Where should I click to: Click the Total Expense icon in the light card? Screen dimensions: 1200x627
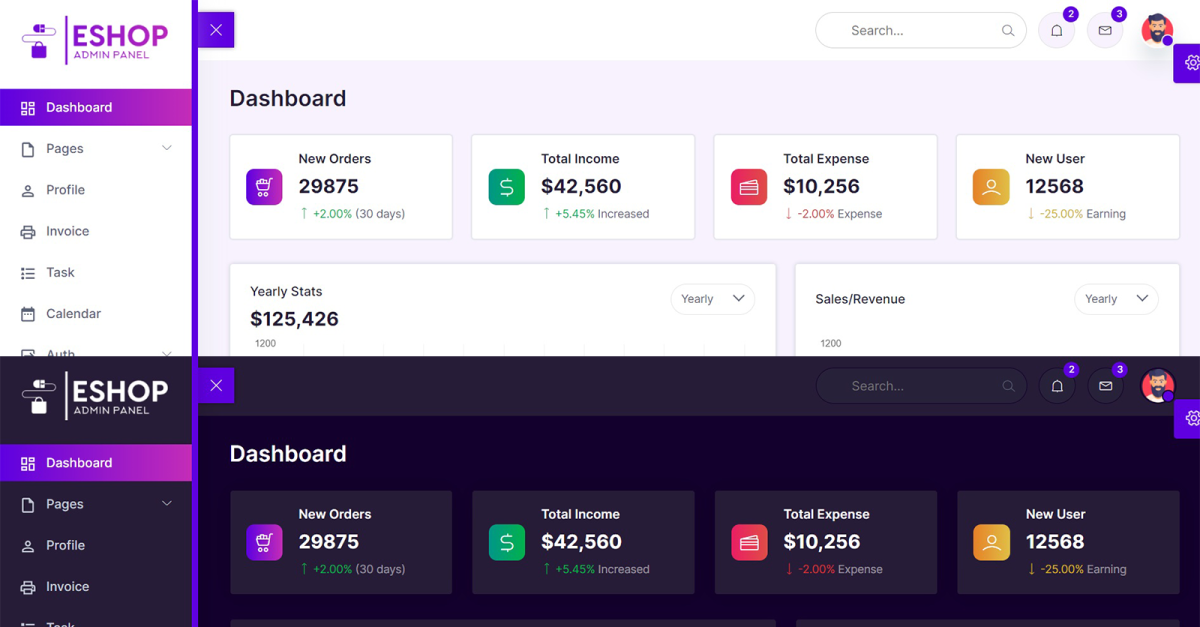click(749, 187)
